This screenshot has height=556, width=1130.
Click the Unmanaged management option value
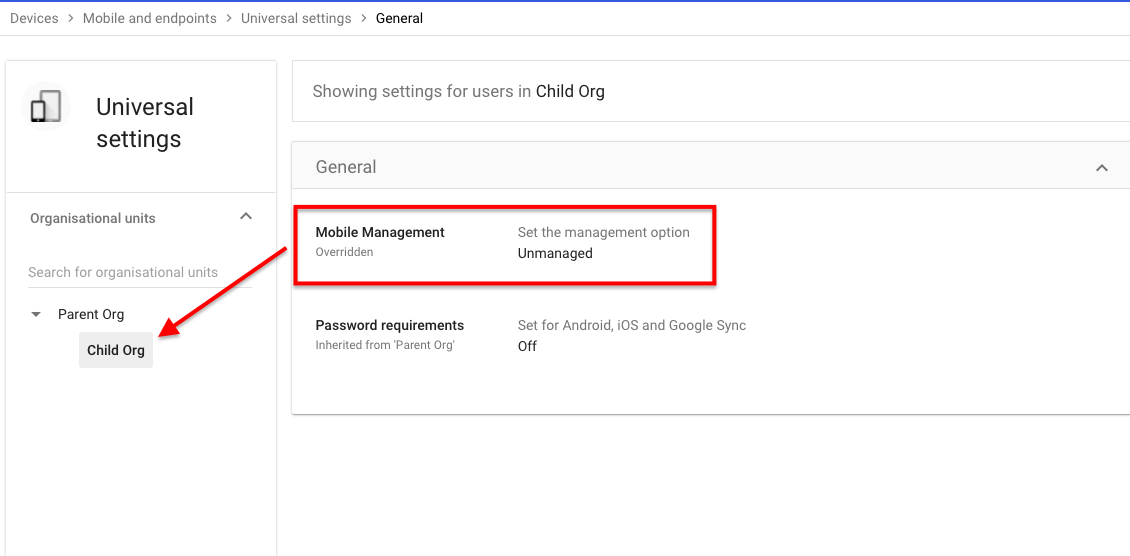(555, 253)
